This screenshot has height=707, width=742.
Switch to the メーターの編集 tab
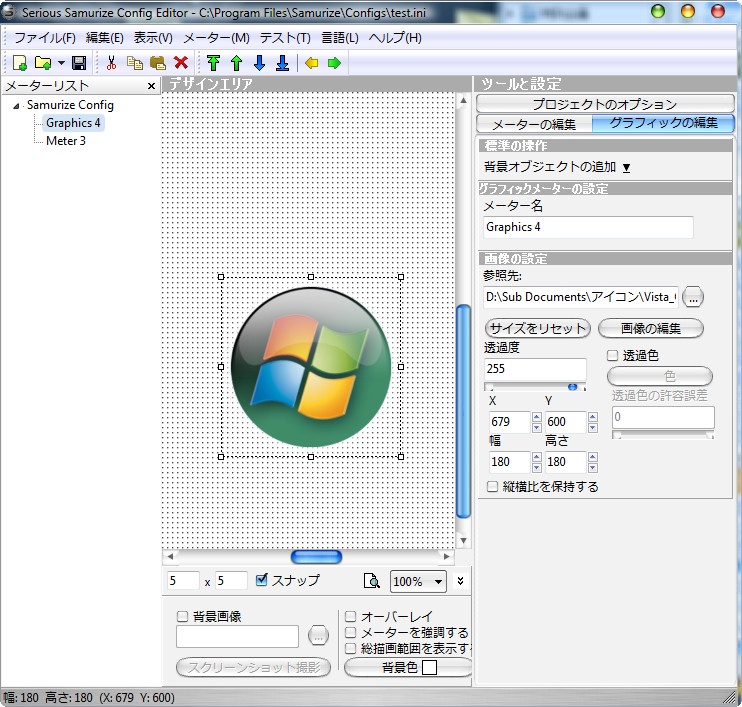point(534,124)
